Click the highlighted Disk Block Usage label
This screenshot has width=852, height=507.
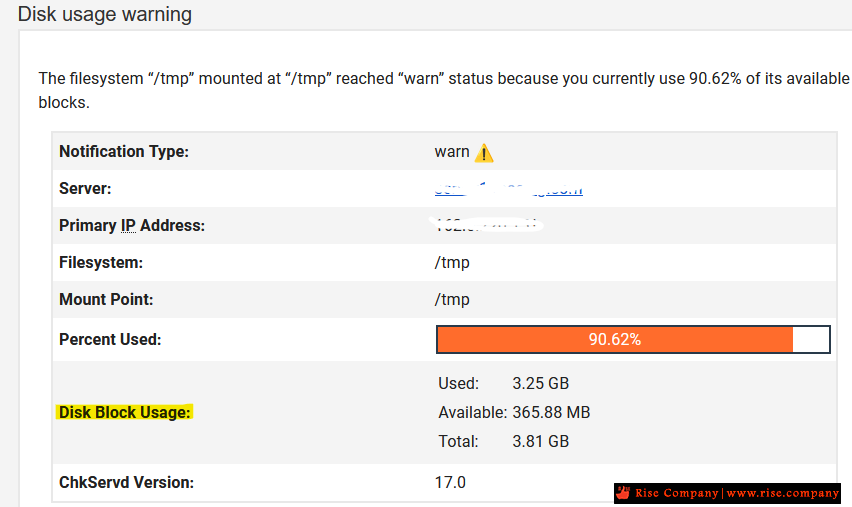point(124,412)
